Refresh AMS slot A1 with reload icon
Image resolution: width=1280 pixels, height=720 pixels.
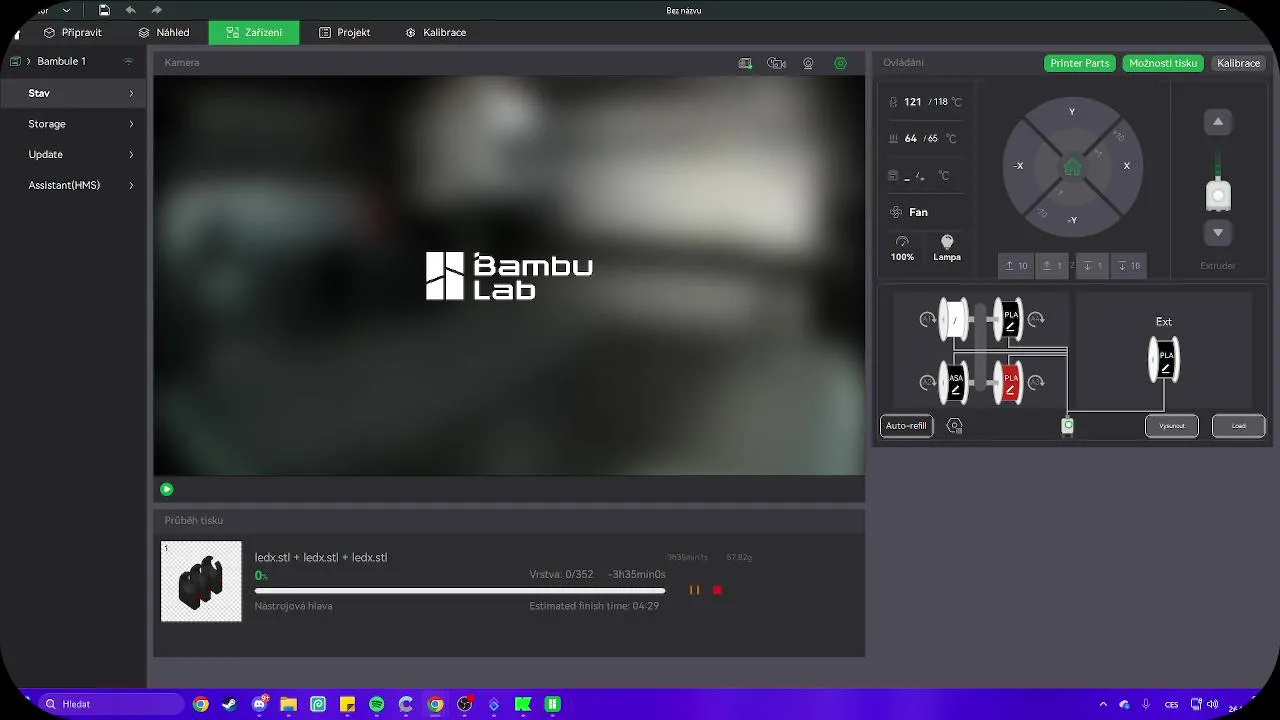point(928,320)
